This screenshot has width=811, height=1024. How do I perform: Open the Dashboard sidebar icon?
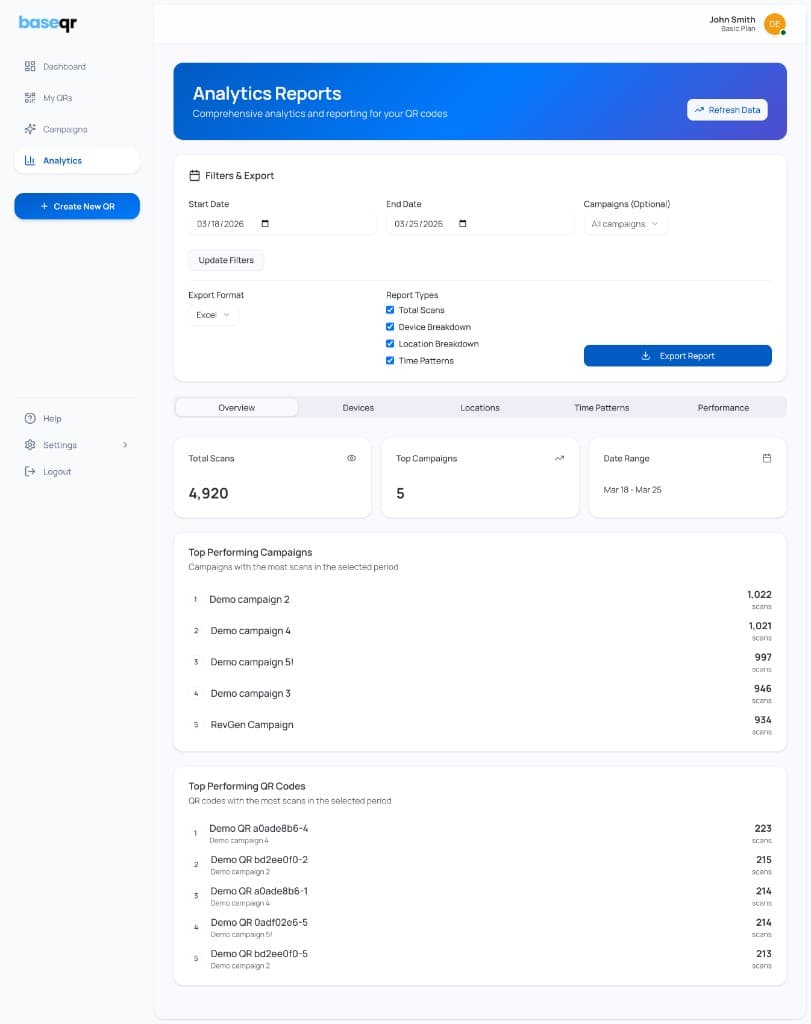(30, 66)
